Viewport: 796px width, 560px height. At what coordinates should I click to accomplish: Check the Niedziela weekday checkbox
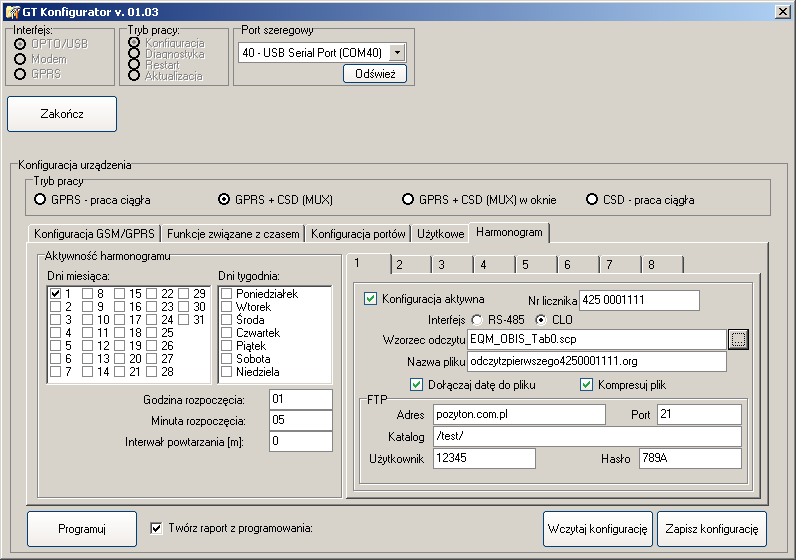tap(226, 371)
